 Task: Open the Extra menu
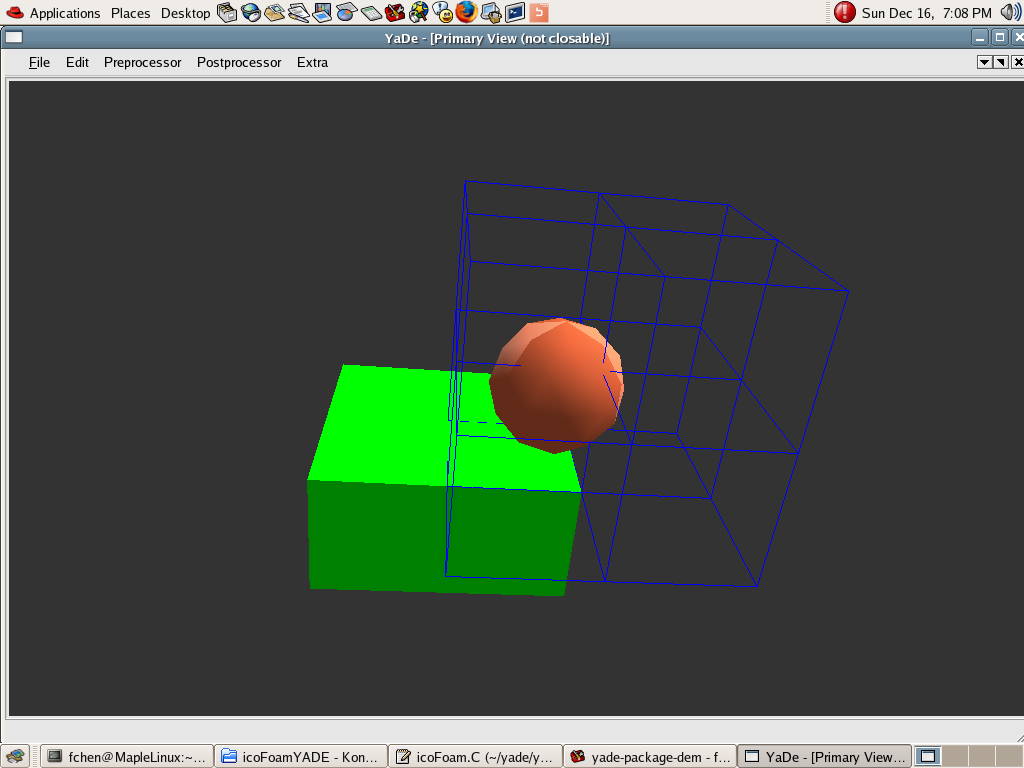[x=312, y=62]
